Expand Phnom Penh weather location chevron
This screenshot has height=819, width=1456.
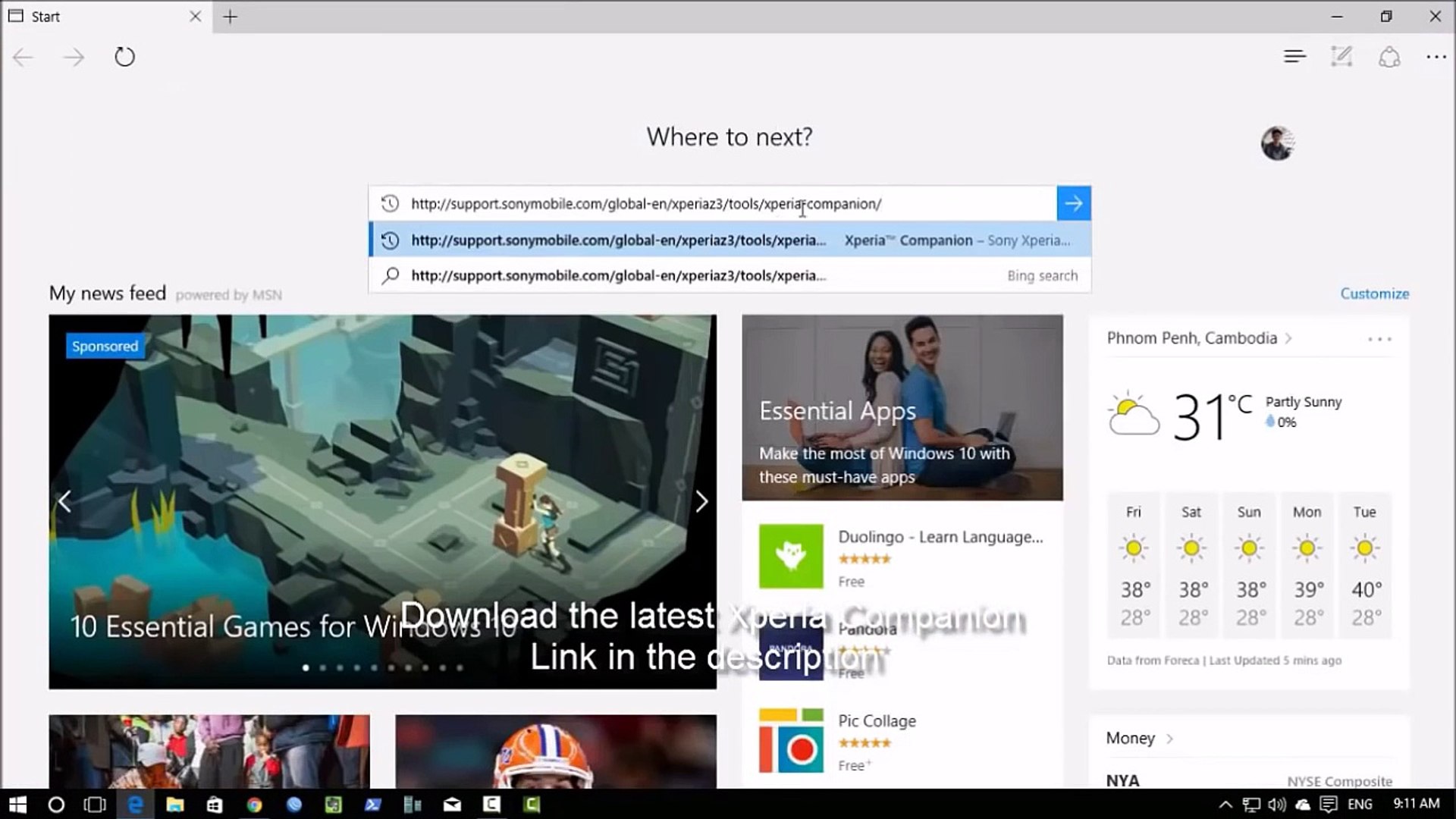tap(1288, 338)
